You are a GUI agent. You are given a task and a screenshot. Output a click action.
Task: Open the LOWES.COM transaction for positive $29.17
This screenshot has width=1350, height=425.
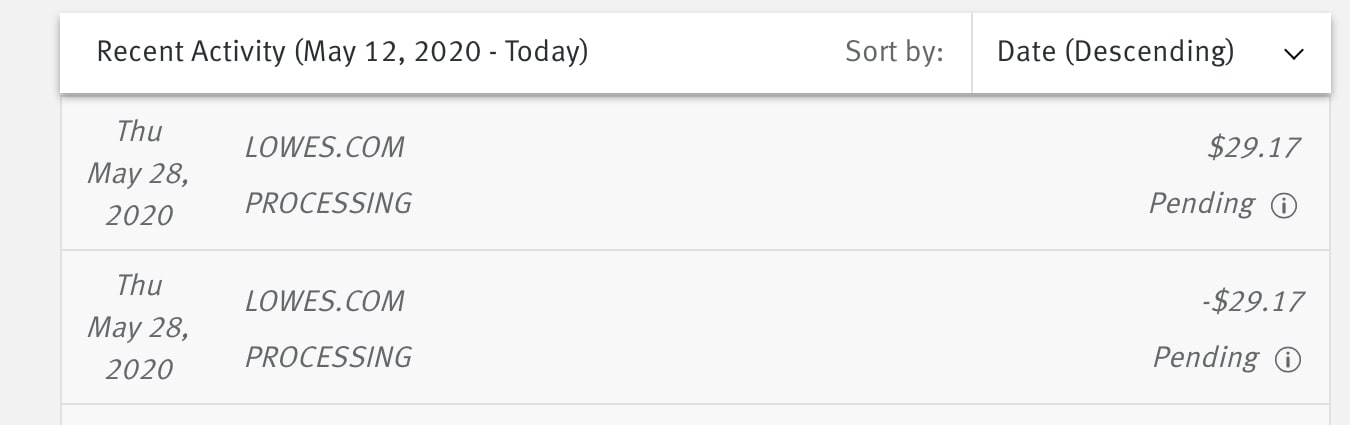click(324, 148)
